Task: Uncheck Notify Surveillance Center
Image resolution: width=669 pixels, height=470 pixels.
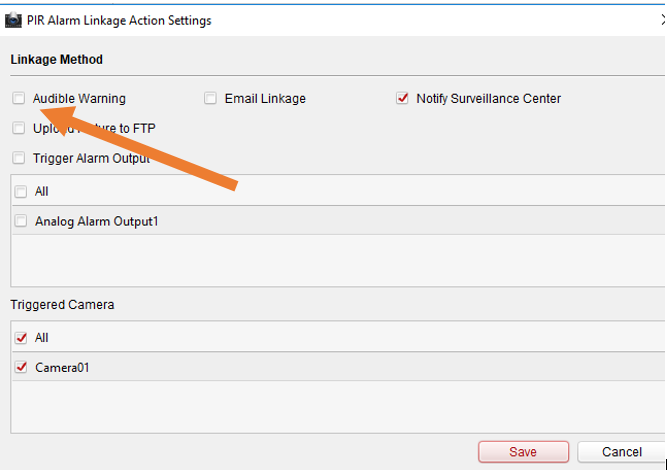Action: [403, 99]
